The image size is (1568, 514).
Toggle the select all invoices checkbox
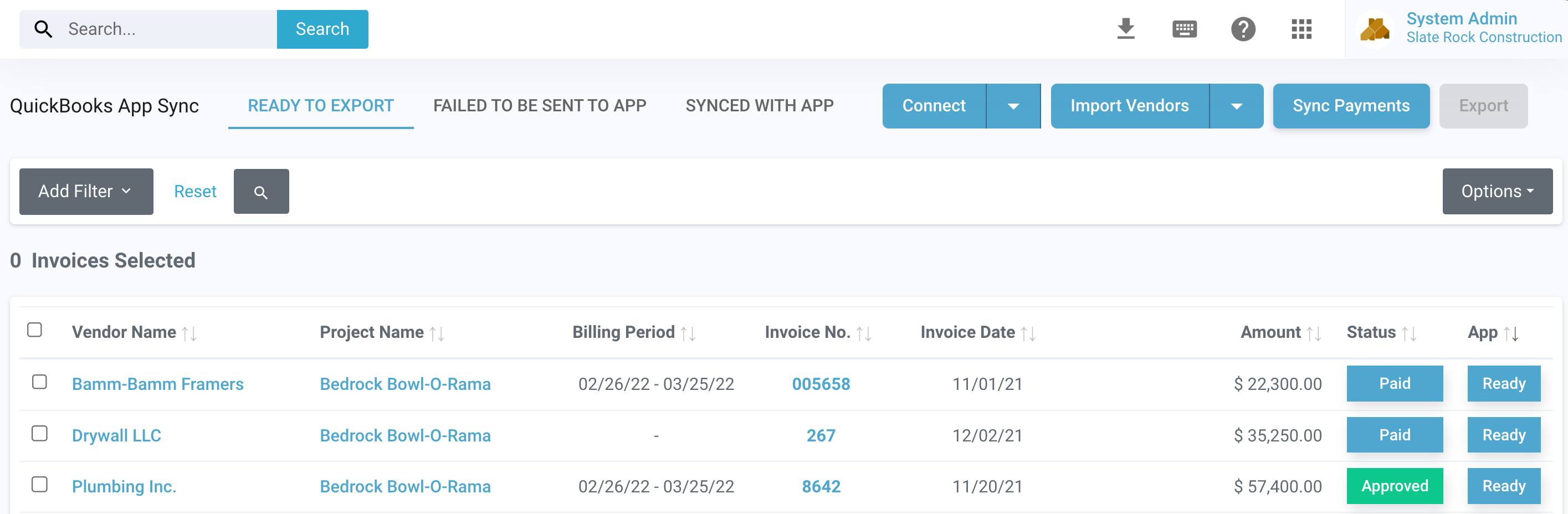tap(35, 330)
